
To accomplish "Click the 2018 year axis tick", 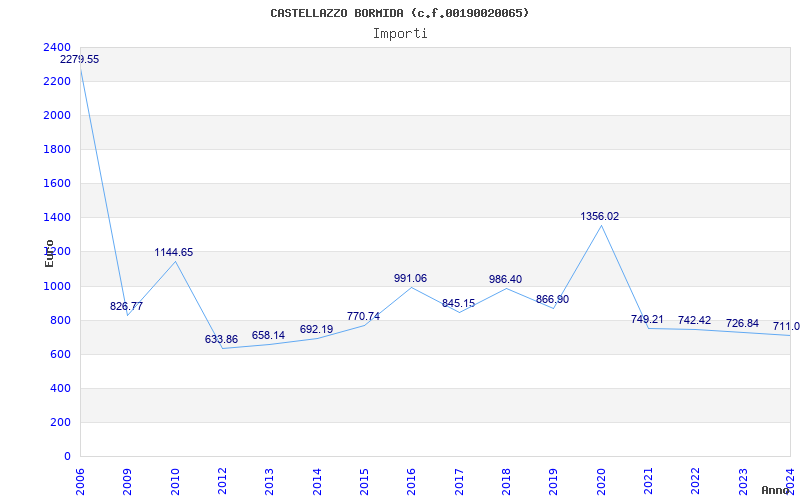I will coord(507,481).
